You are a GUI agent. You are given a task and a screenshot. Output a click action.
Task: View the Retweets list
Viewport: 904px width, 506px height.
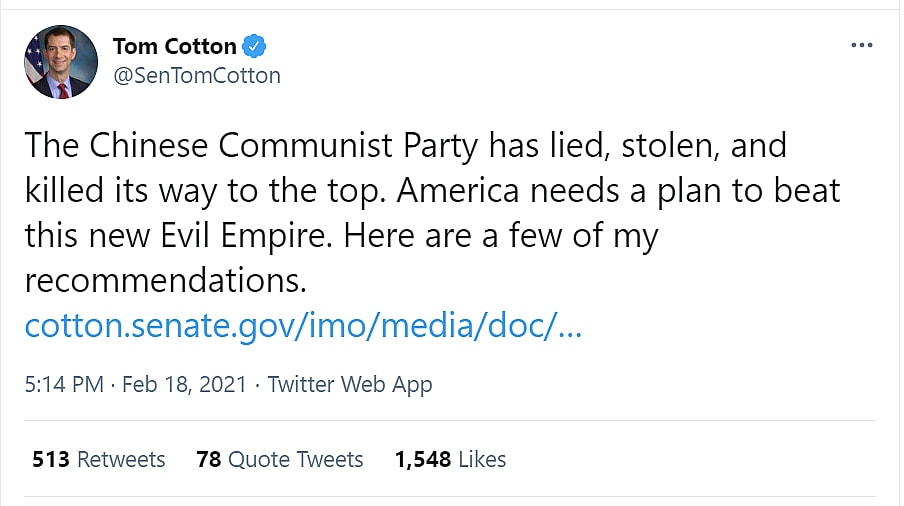121,459
